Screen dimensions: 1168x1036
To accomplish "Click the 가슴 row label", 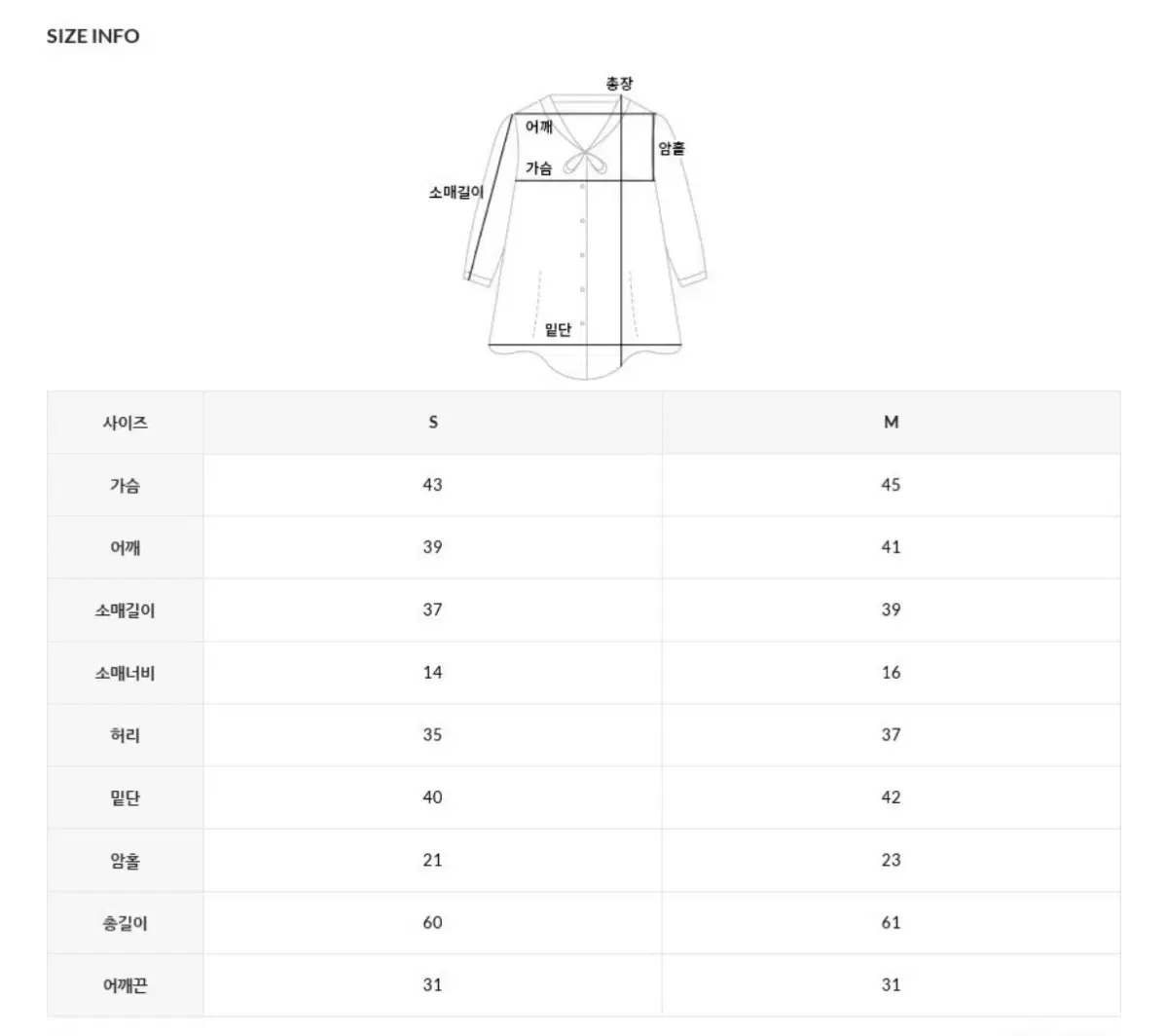I will [126, 485].
